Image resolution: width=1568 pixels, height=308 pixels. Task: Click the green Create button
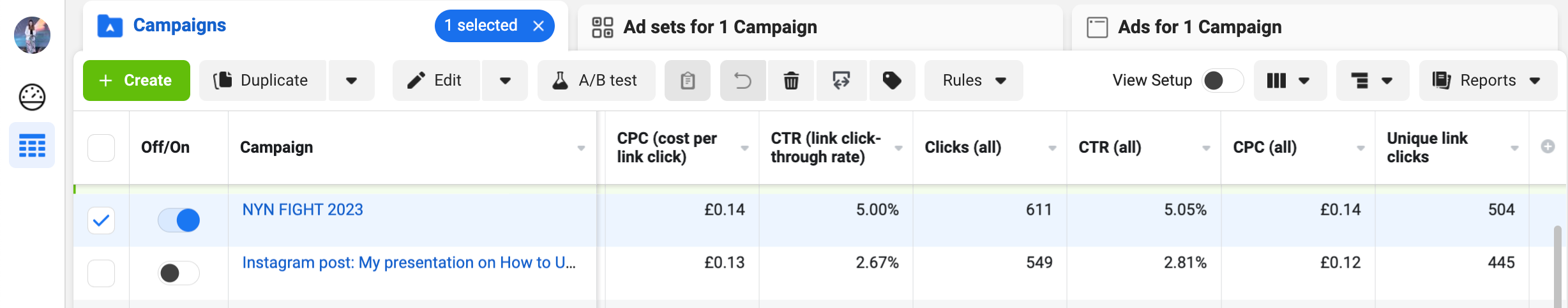[137, 81]
